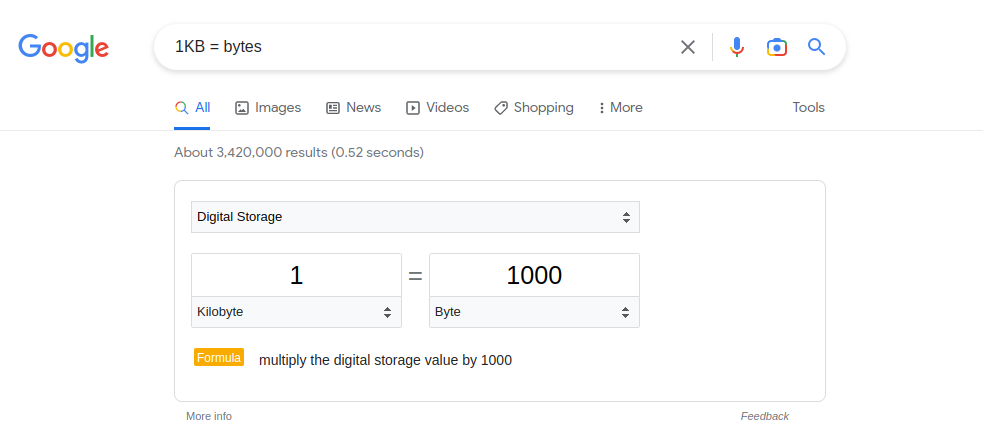Click the blue magnifying glass search button
The height and width of the screenshot is (443, 983).
[816, 47]
